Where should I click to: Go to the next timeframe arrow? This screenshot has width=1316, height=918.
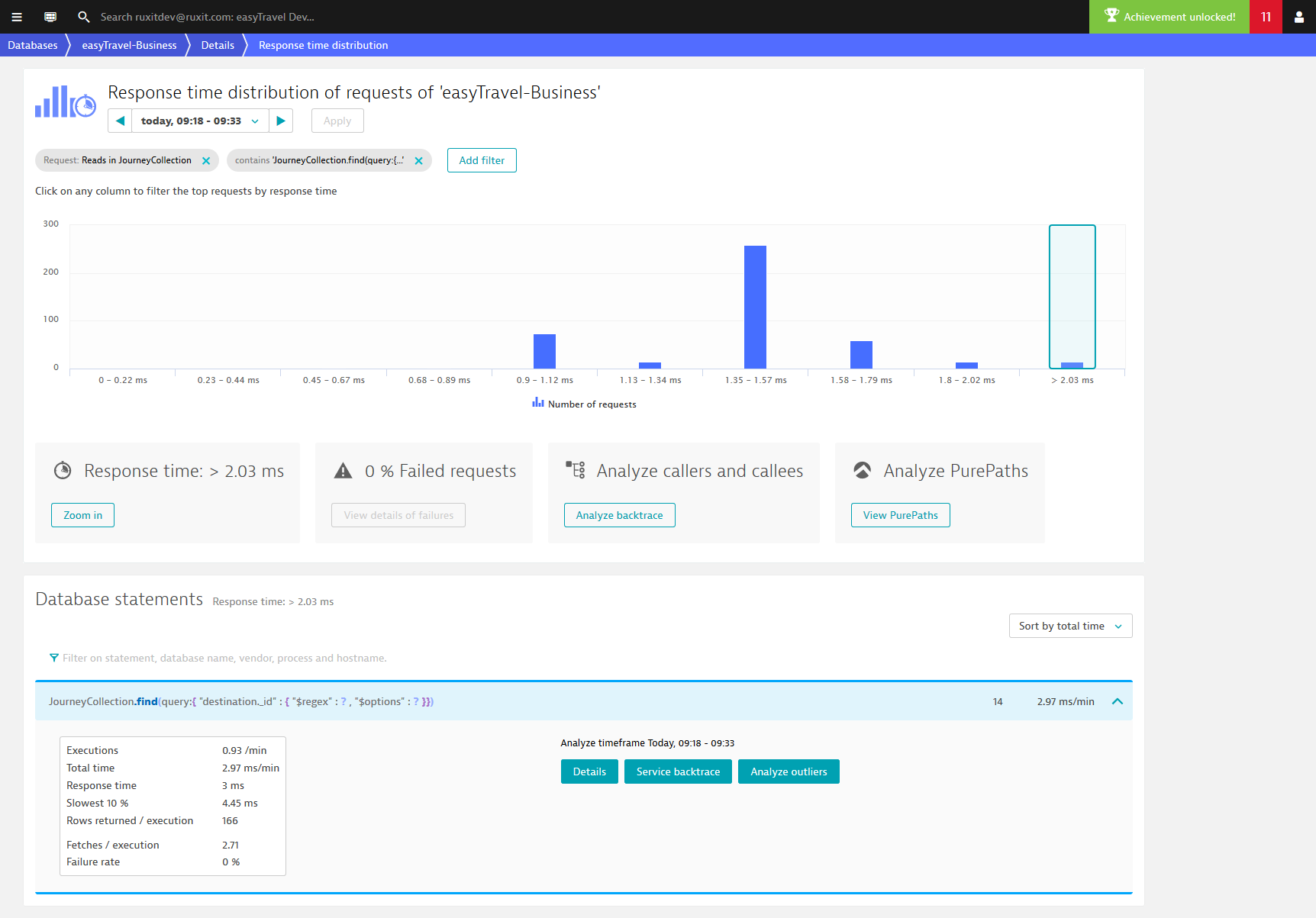(281, 121)
